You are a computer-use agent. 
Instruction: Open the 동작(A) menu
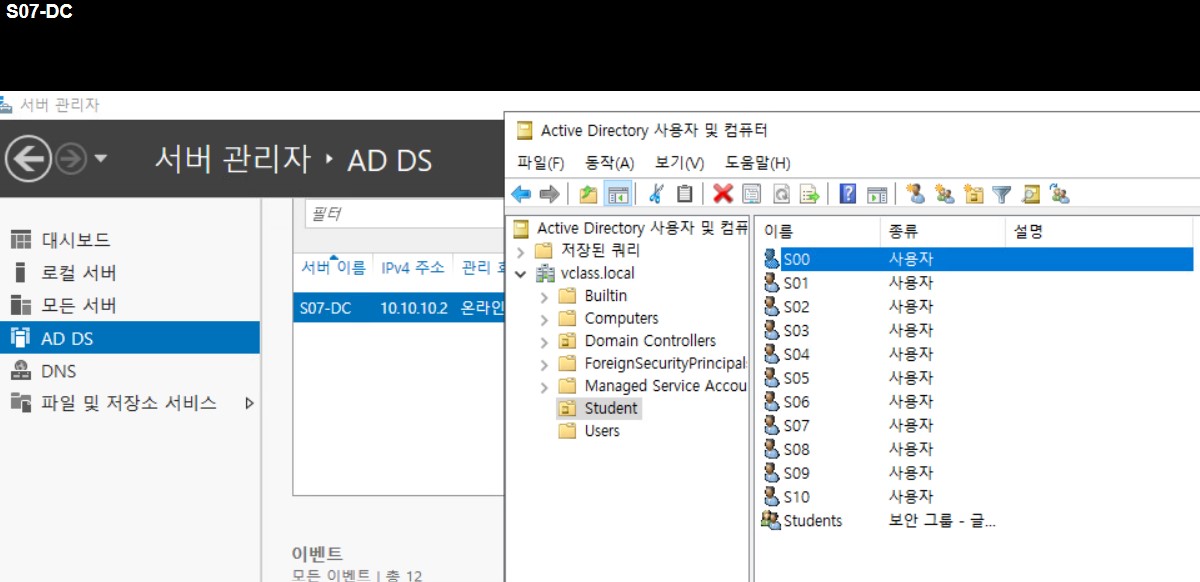[610, 163]
